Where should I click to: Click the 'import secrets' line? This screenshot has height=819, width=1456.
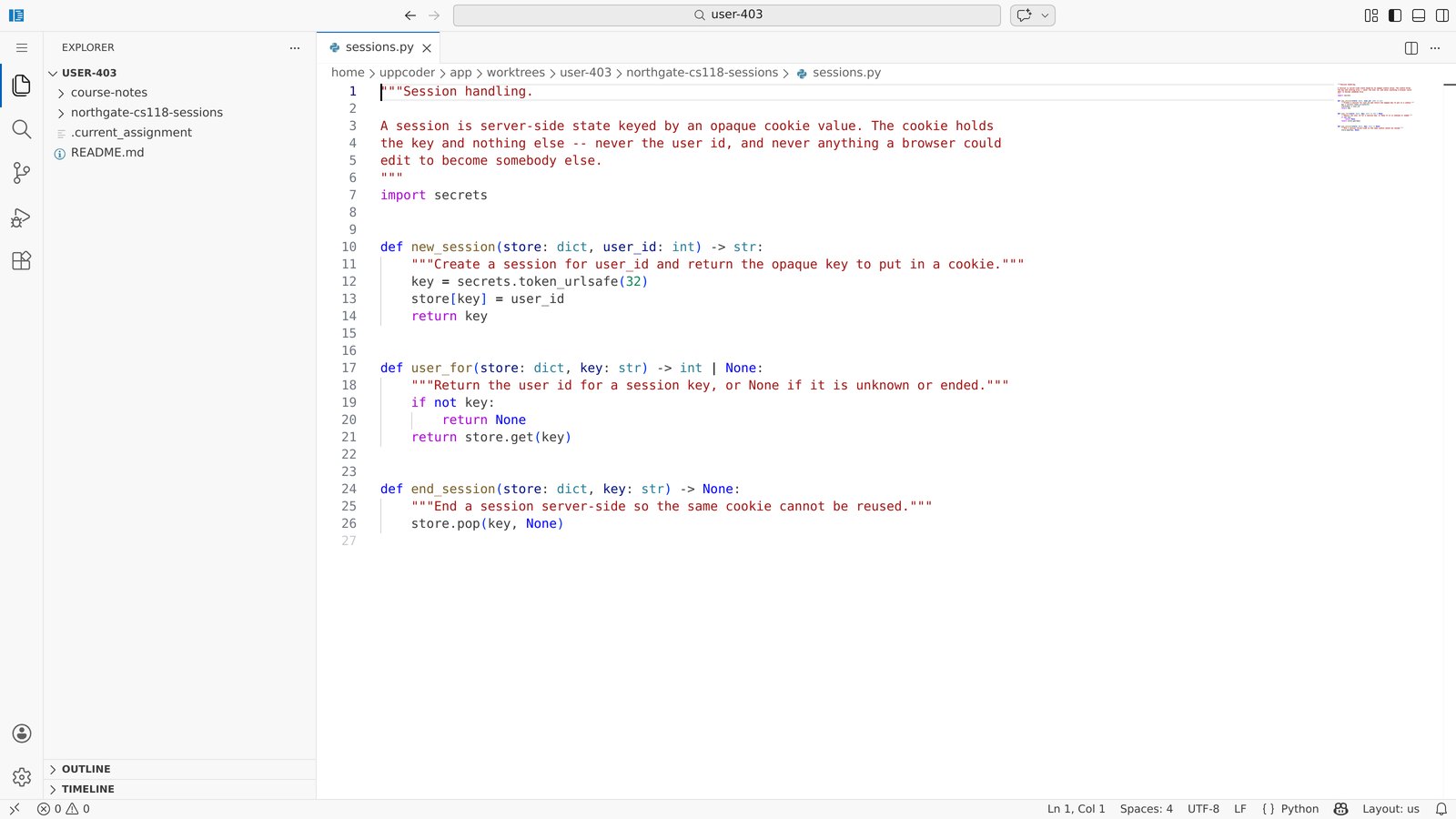pos(434,195)
